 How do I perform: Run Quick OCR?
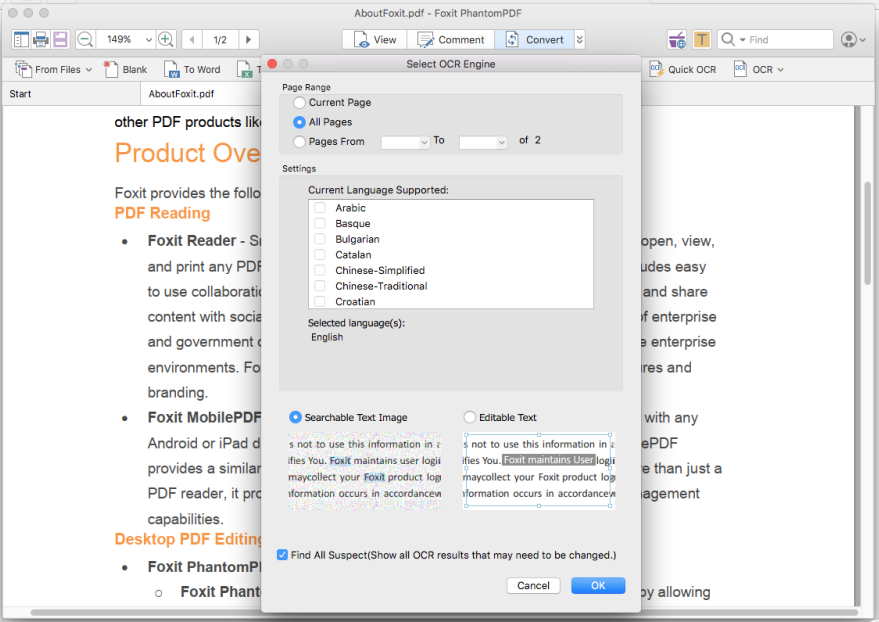pos(683,69)
